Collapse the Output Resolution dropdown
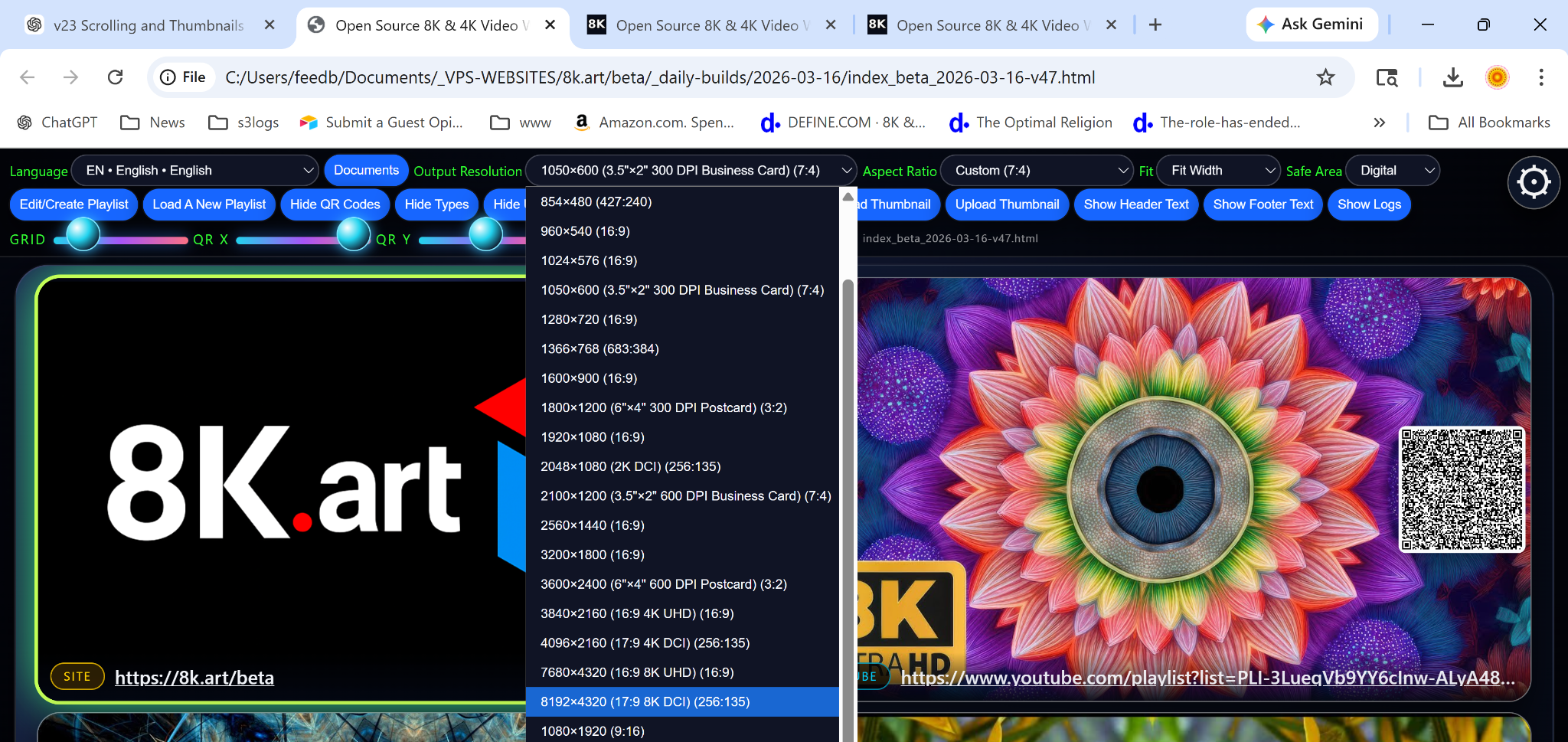 click(691, 171)
